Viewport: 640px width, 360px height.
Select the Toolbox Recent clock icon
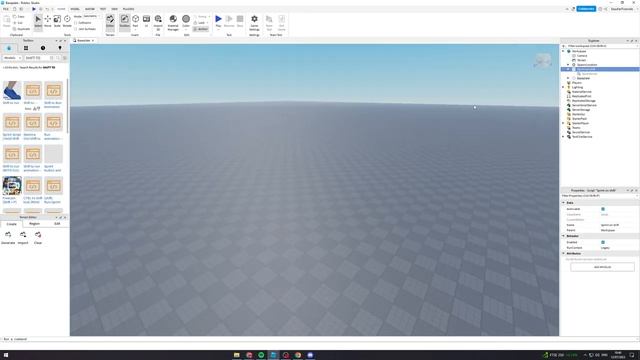pos(43,48)
